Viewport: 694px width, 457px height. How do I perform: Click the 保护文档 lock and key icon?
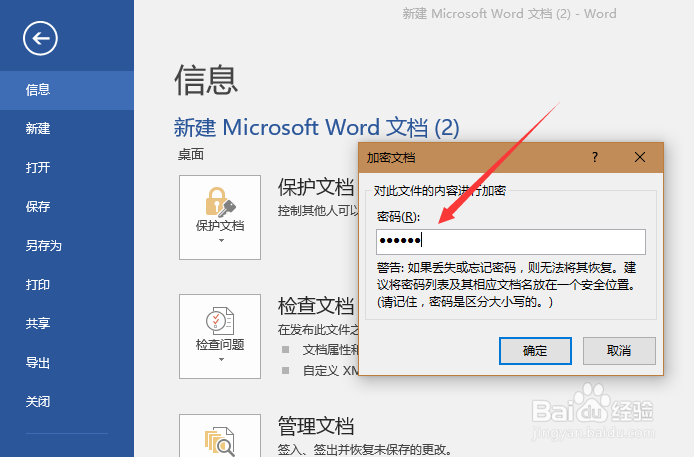click(220, 202)
